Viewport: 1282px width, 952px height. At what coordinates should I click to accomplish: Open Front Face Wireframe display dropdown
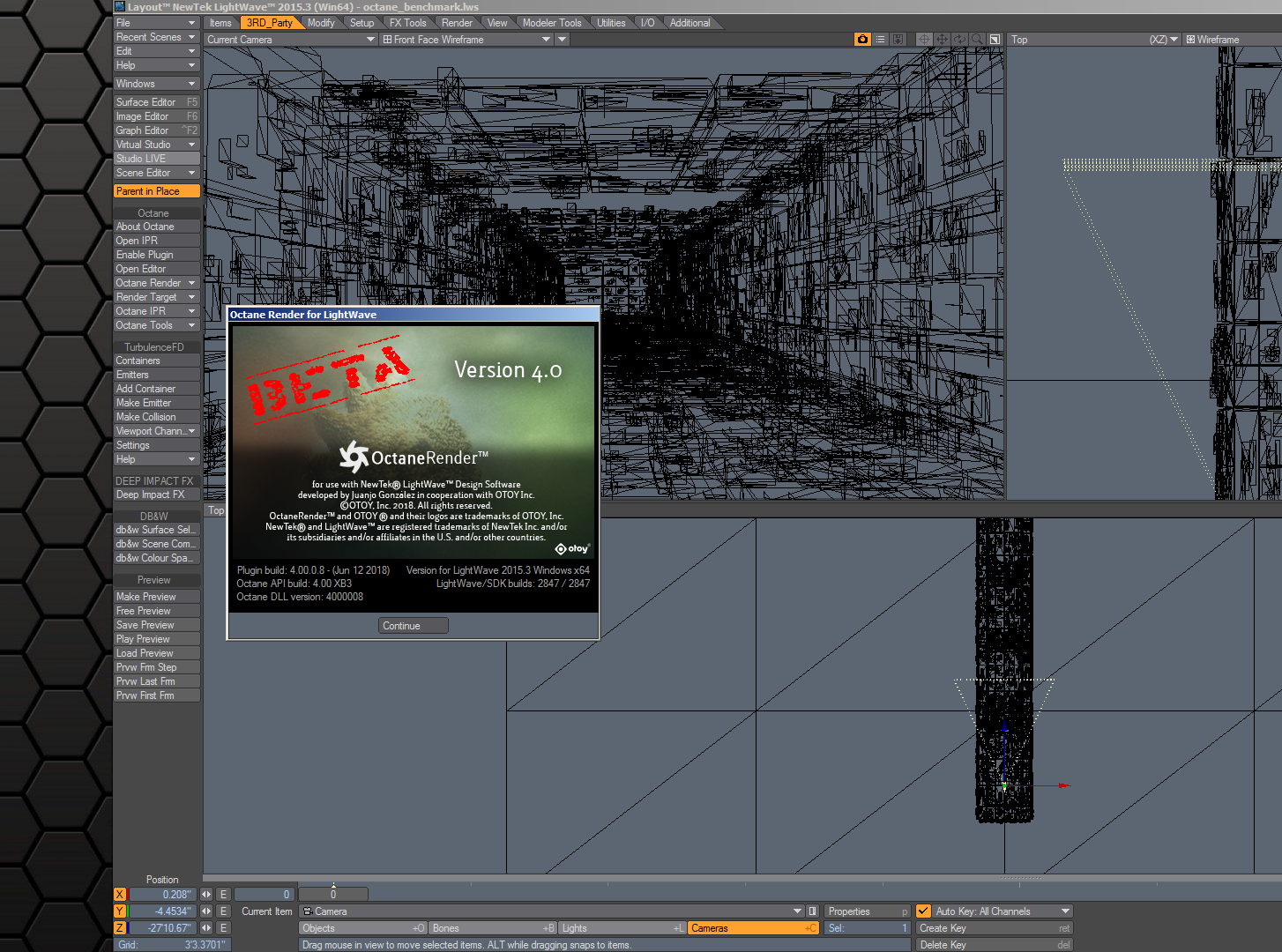466,40
